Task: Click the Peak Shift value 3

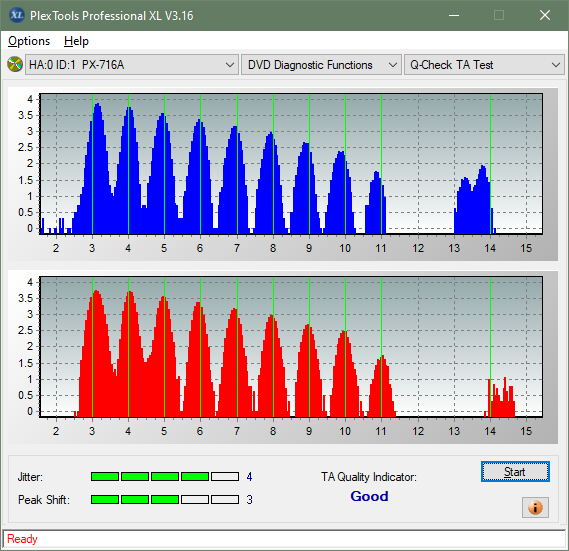Action: click(249, 500)
